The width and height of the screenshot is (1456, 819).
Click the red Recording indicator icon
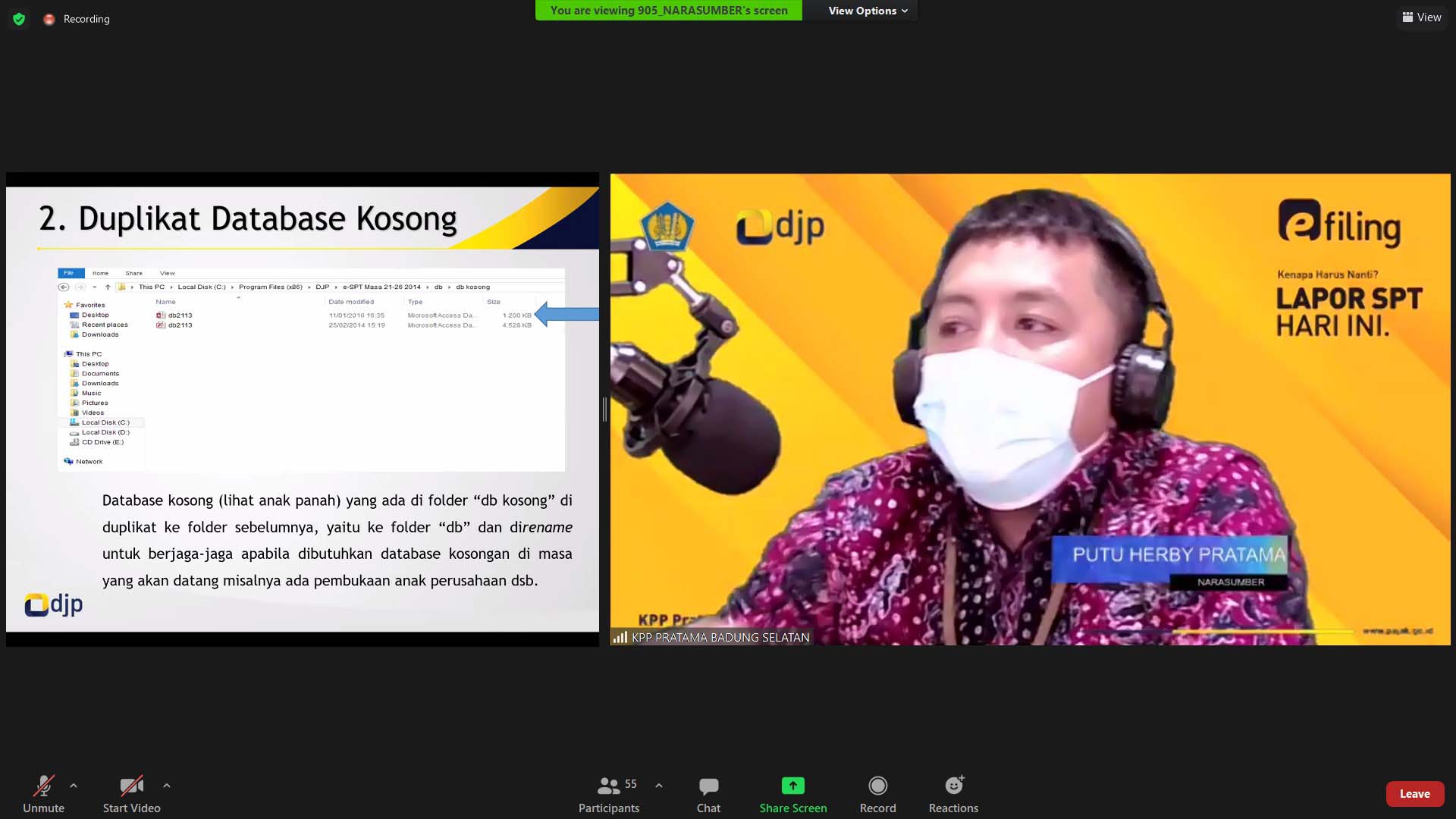click(x=49, y=19)
